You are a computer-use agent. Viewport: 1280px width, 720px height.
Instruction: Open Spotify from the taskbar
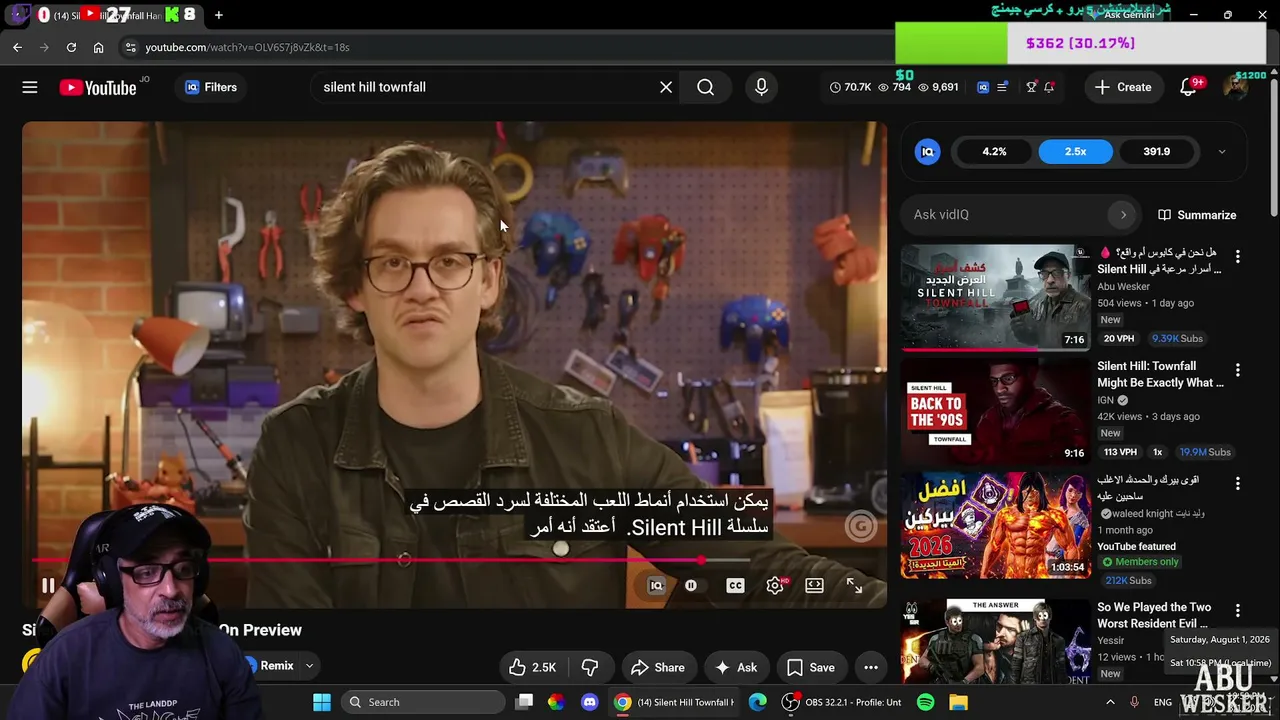click(925, 702)
